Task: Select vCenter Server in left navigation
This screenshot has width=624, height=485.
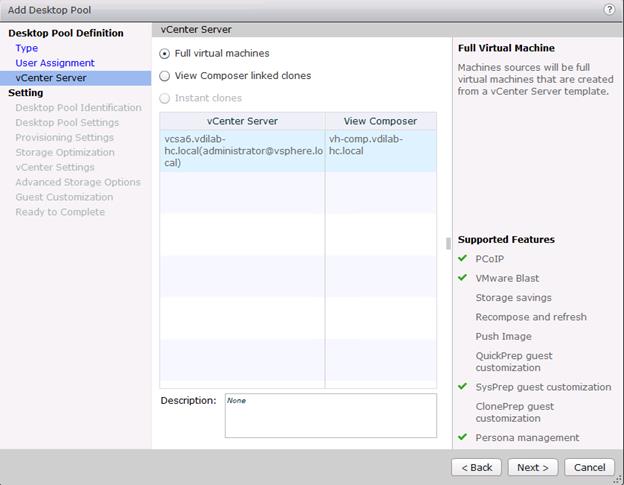Action: click(x=76, y=78)
